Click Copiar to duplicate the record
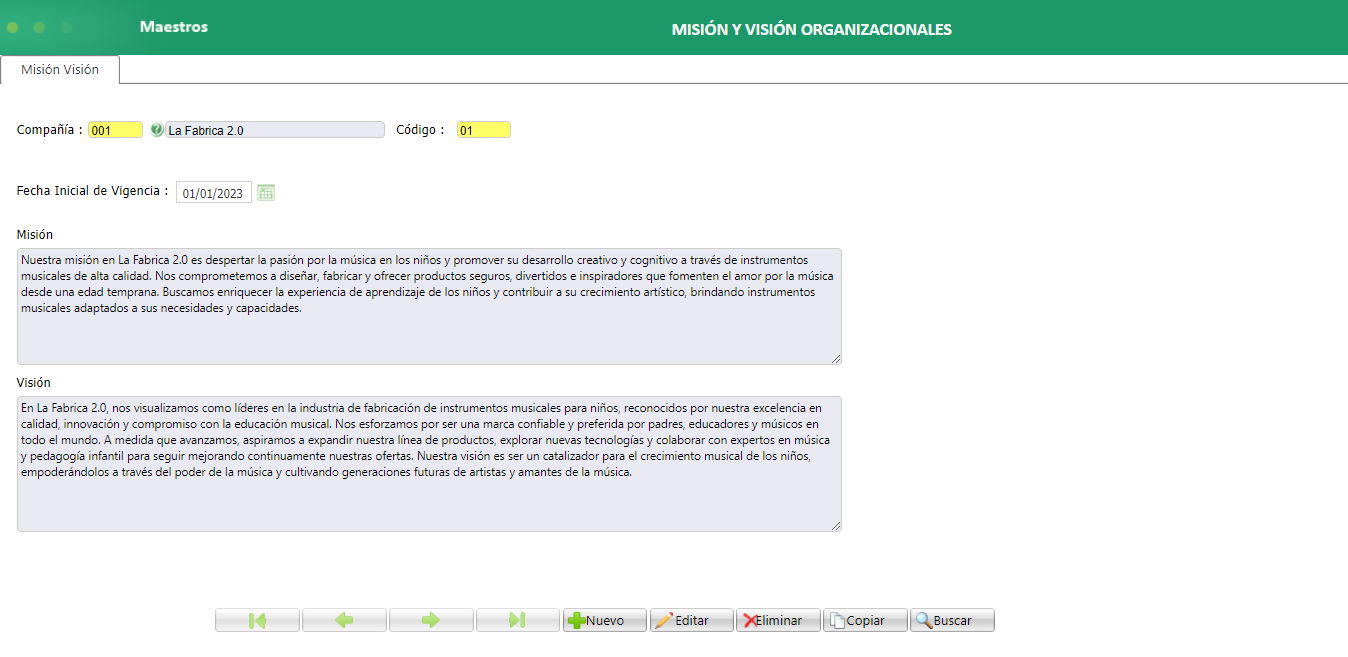This screenshot has width=1348, height=657. tap(864, 619)
